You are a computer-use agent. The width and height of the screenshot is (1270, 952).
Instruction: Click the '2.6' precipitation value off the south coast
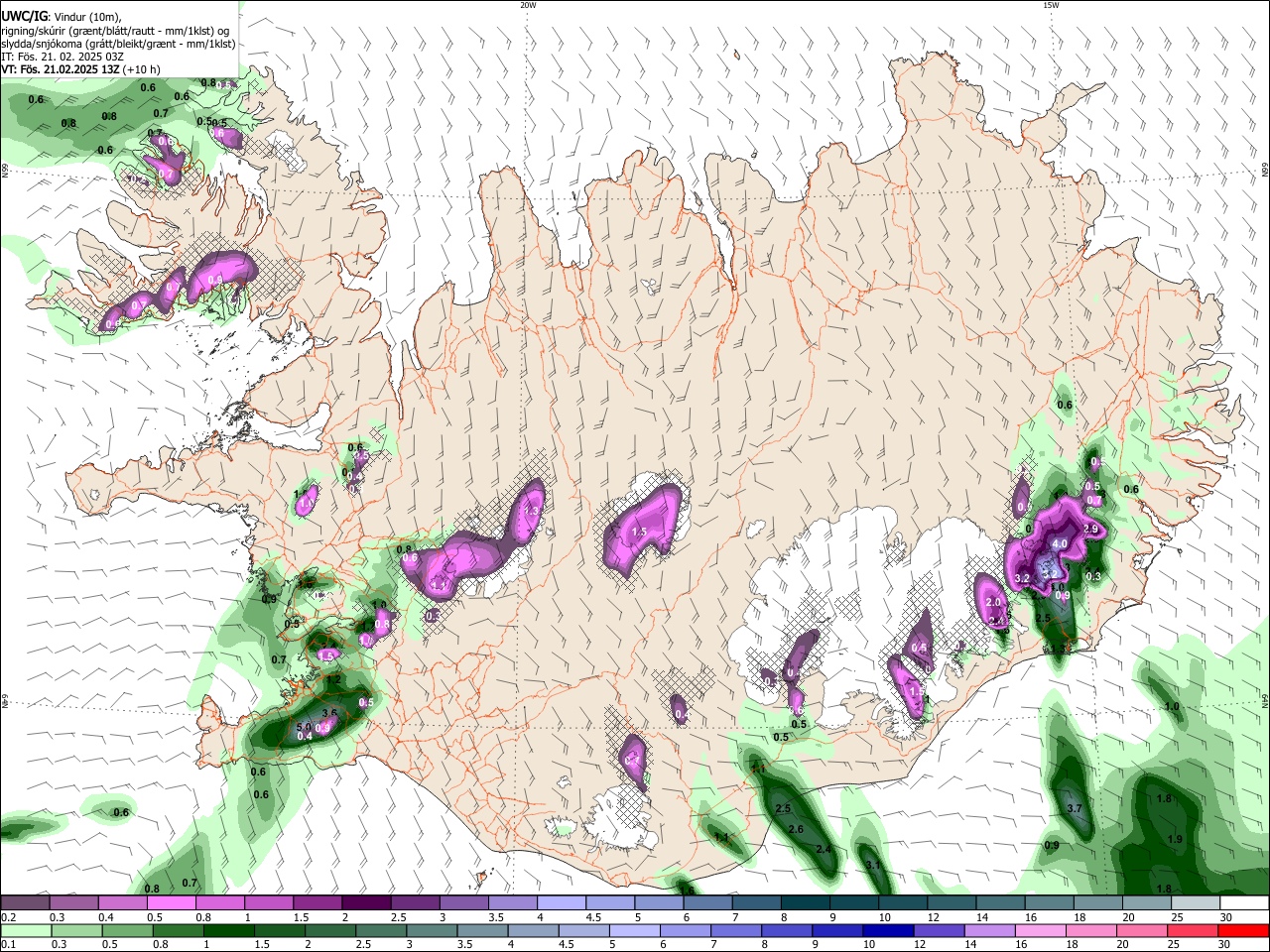[x=795, y=829]
